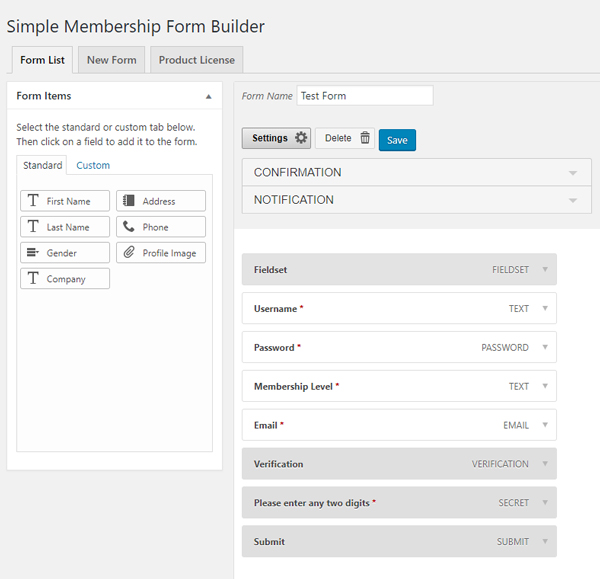Open the Product License tab
This screenshot has height=579, width=600.
coord(196,60)
